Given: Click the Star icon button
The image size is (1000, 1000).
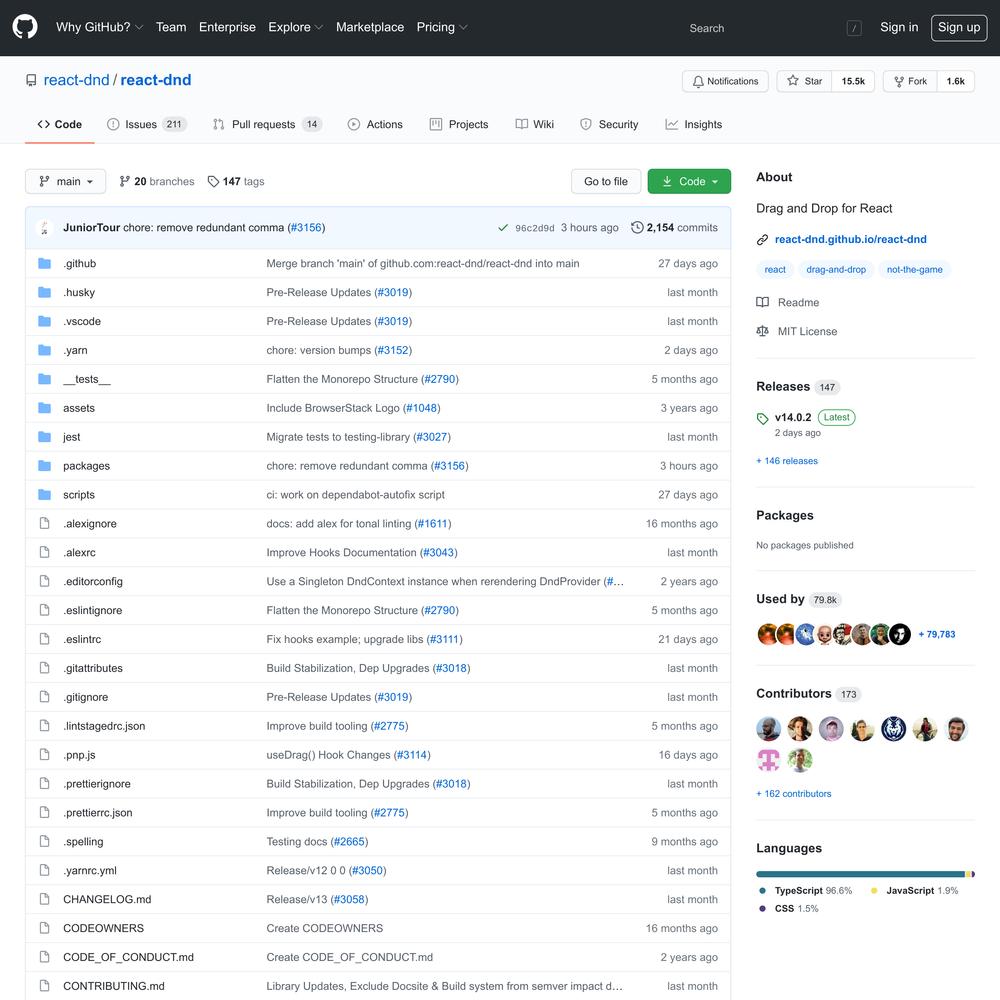Looking at the screenshot, I should click(793, 81).
